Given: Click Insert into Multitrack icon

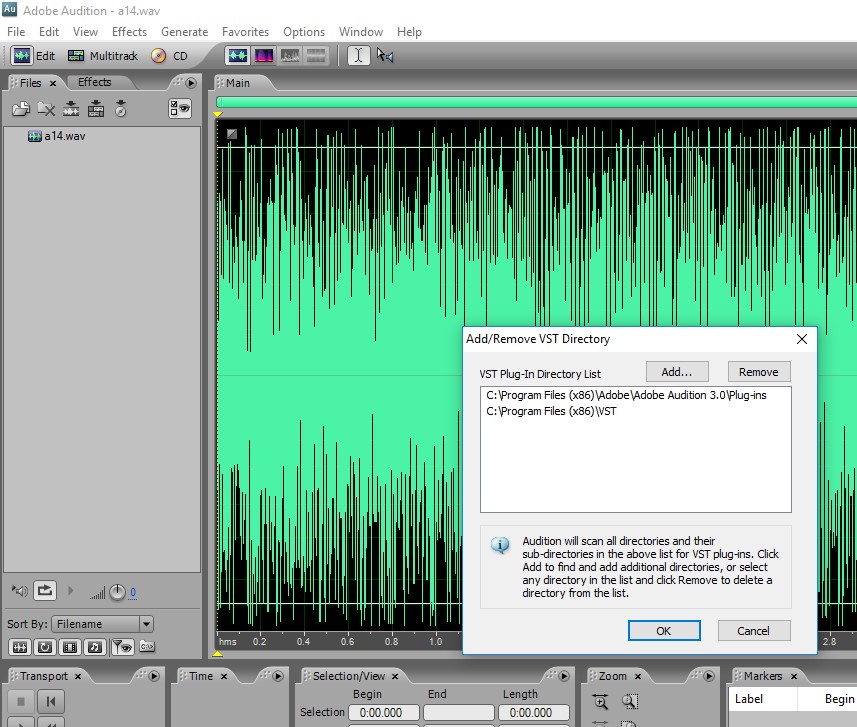Looking at the screenshot, I should (x=96, y=109).
